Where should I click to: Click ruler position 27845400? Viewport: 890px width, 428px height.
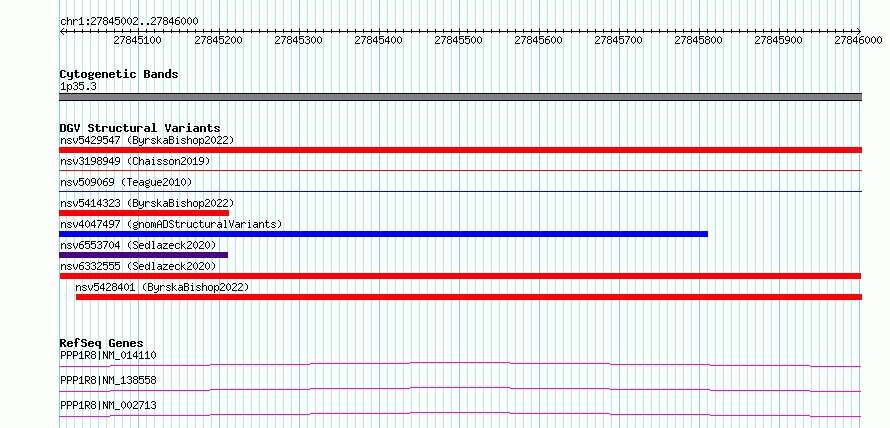coord(378,41)
